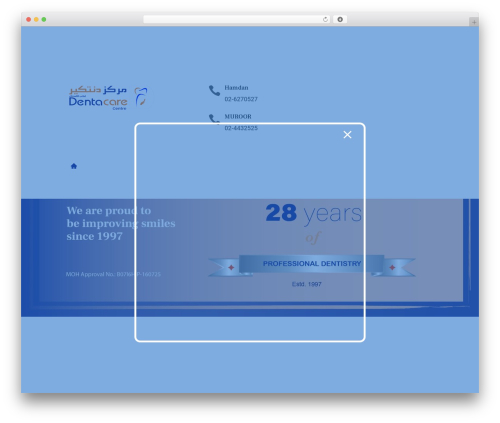Viewport: 500px width, 423px height.
Task: Close the popup with the X icon
Action: tap(347, 135)
